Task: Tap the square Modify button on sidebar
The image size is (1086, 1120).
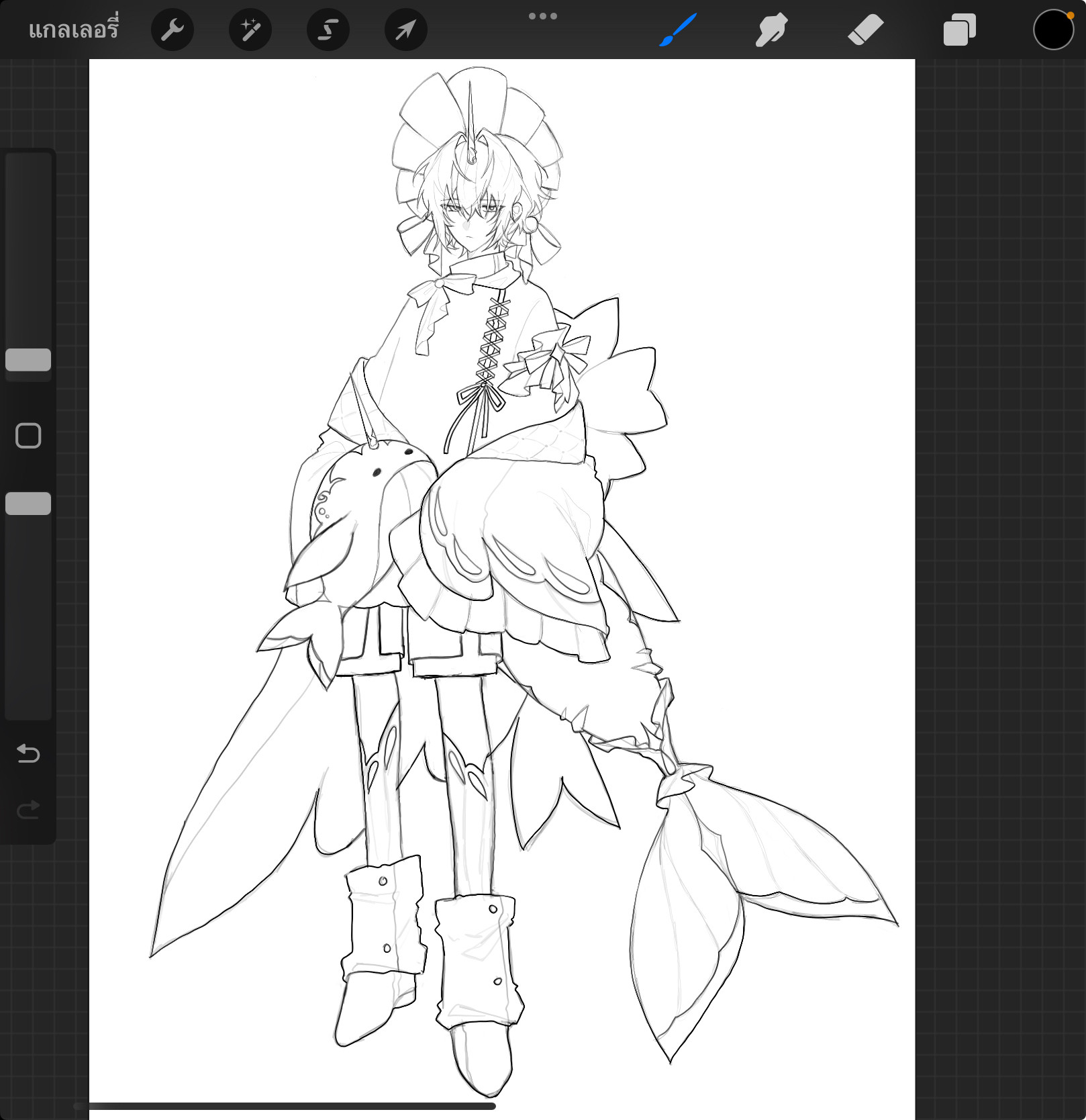Action: point(28,436)
